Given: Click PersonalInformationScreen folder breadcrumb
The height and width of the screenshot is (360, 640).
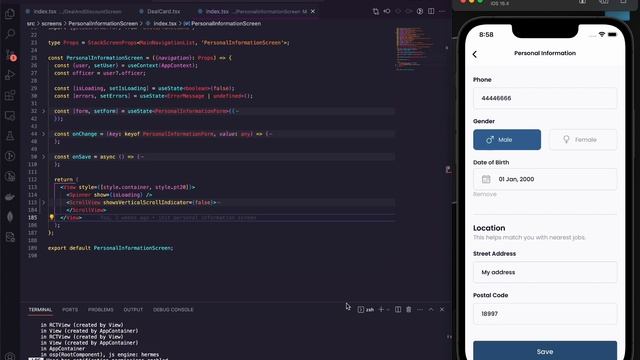Looking at the screenshot, I should (103, 23).
